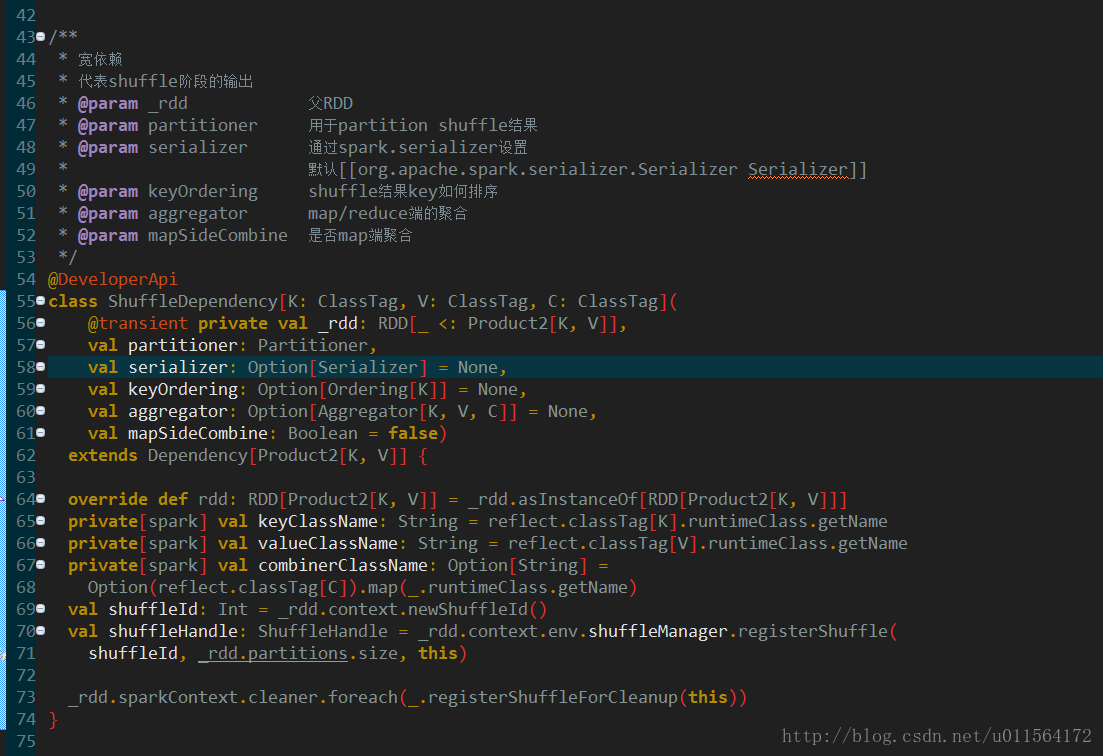Click registerShuffle method call on line 70

point(813,632)
